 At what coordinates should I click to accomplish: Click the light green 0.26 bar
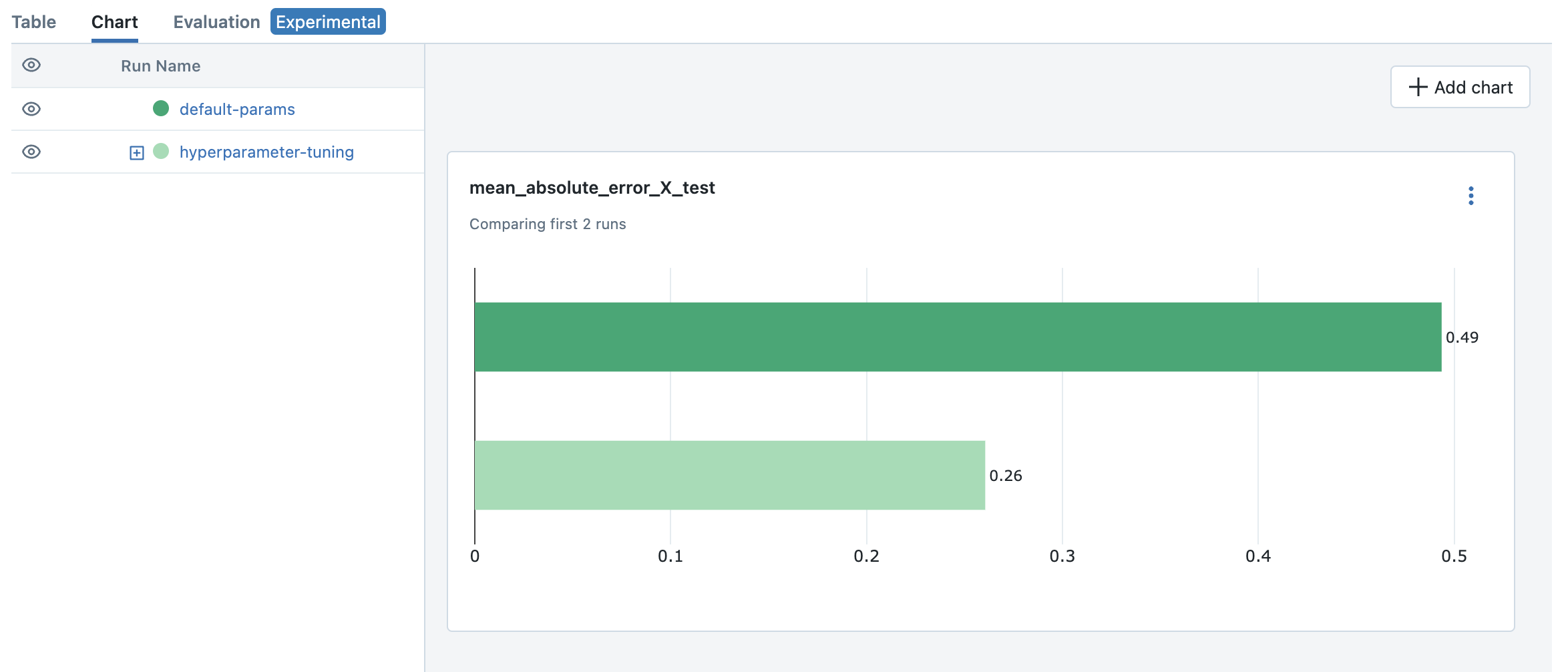(x=729, y=475)
